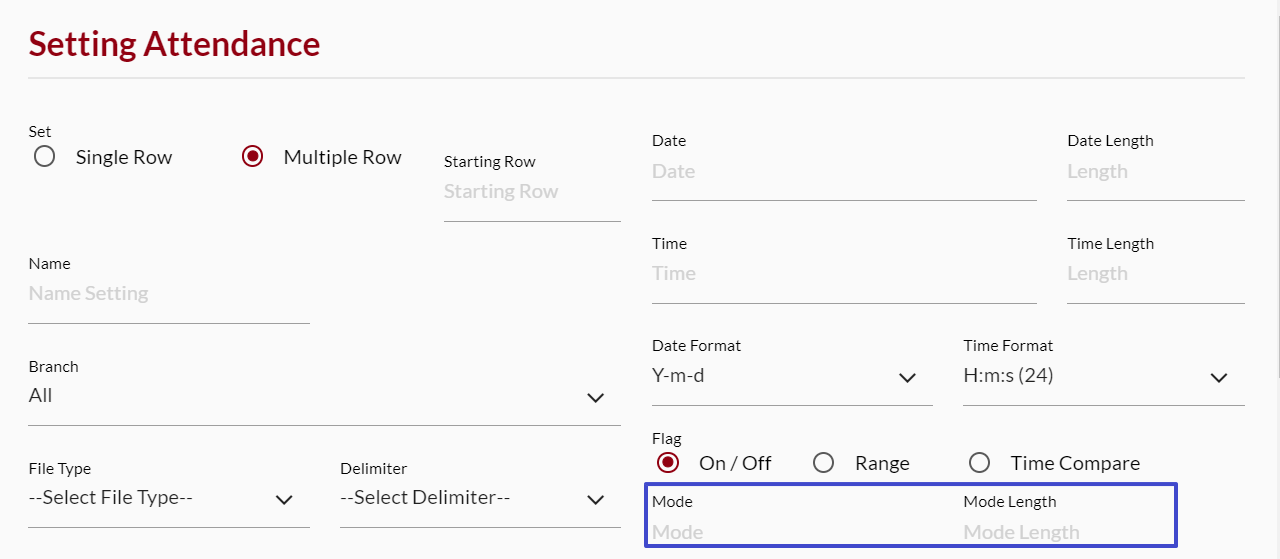This screenshot has height=559, width=1280.
Task: Select the Single Row radio button
Action: click(44, 157)
